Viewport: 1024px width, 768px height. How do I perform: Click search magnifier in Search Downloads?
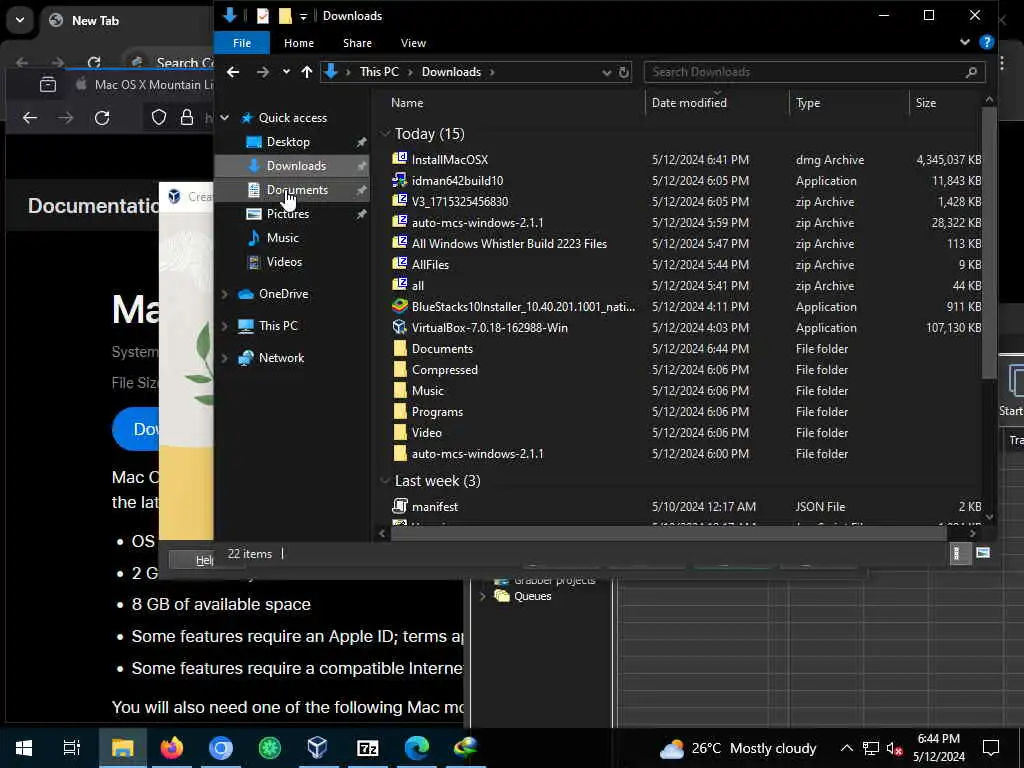(971, 72)
